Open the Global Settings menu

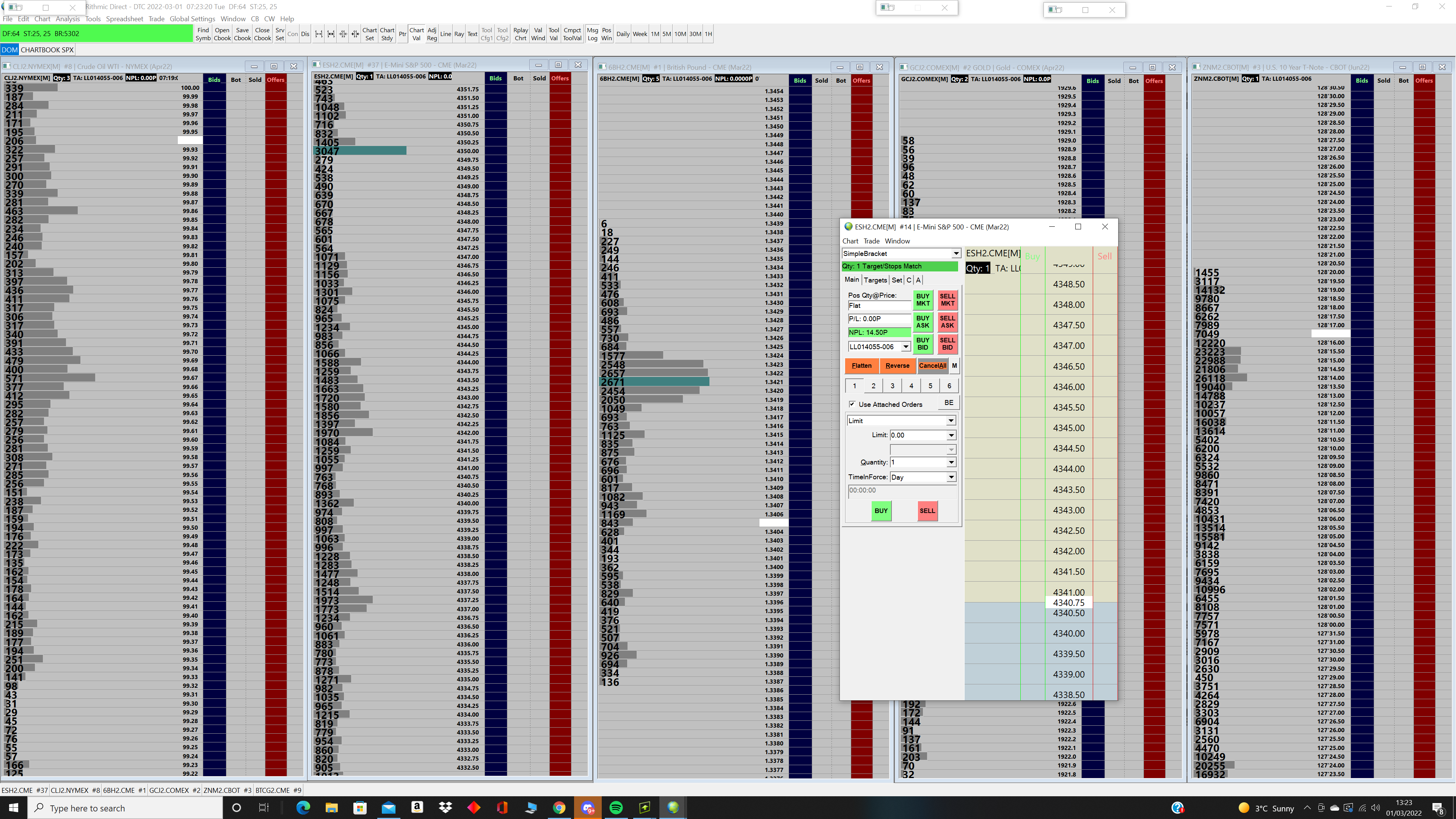(192, 19)
